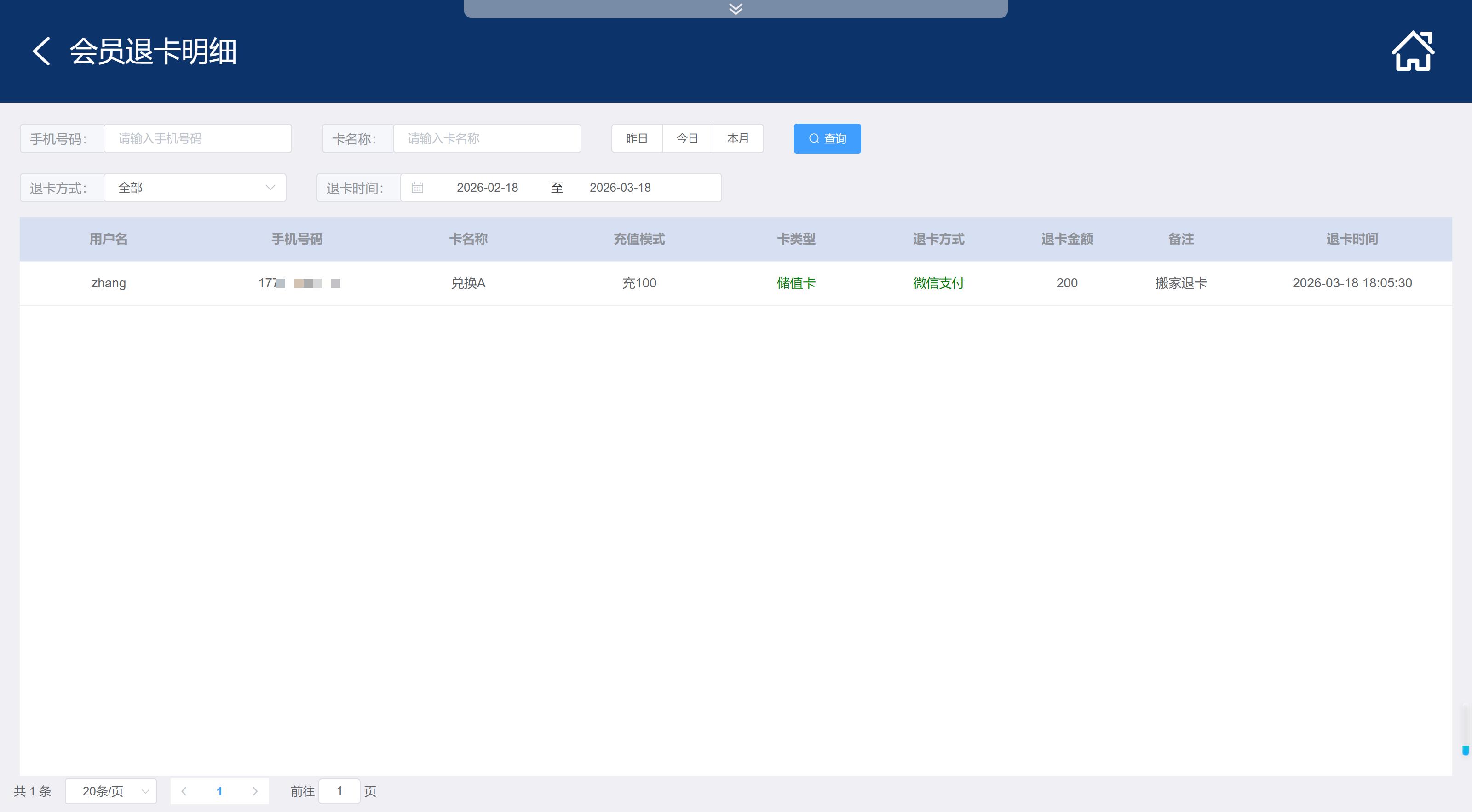The width and height of the screenshot is (1472, 812).
Task: Focus the 手机号码 input field
Action: [197, 139]
